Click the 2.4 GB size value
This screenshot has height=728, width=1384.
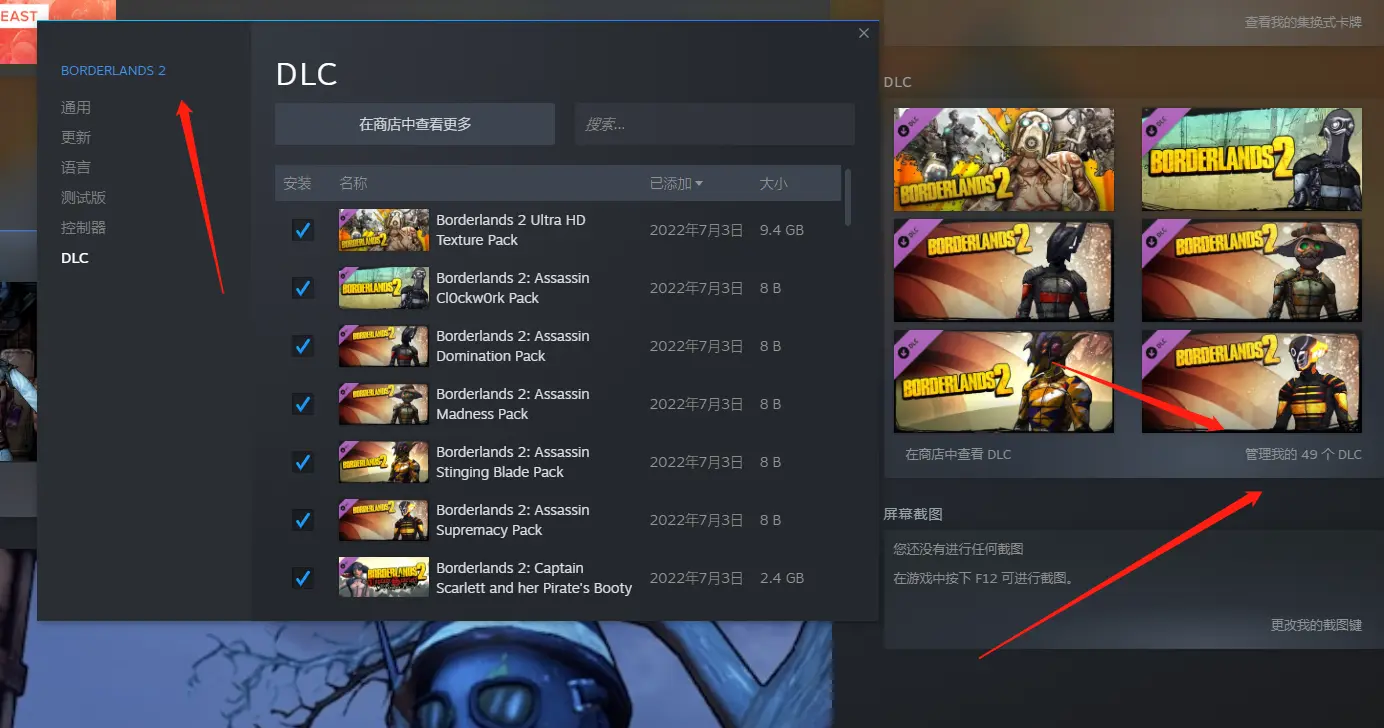coord(782,578)
